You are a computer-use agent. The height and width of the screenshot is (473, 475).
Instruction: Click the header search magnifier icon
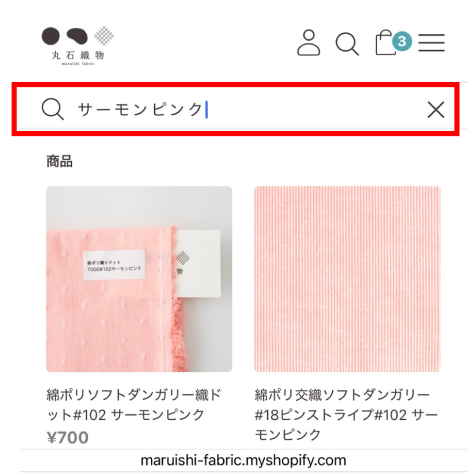pyautogui.click(x=347, y=44)
